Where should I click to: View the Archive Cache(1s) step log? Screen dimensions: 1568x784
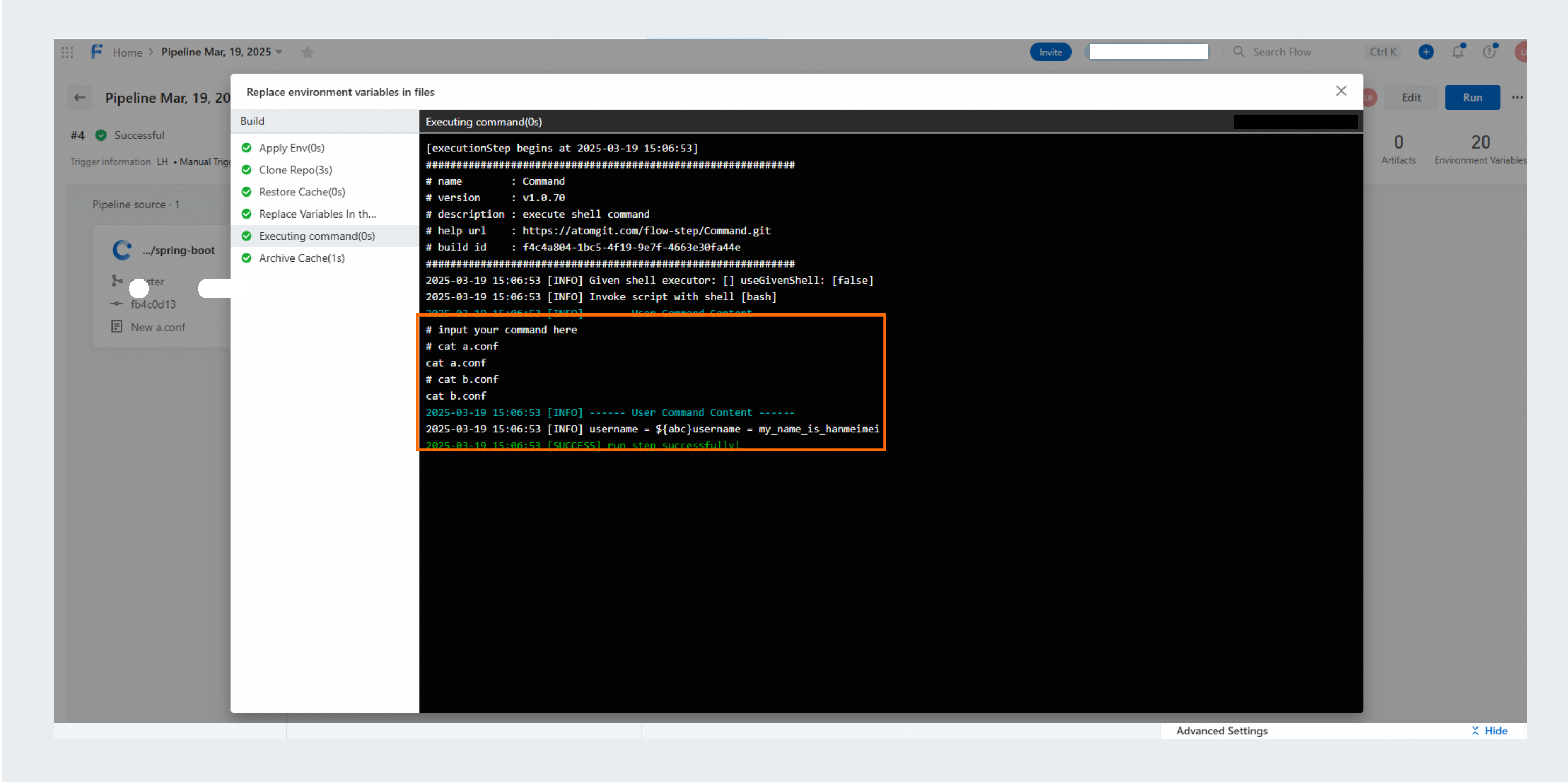pos(302,258)
